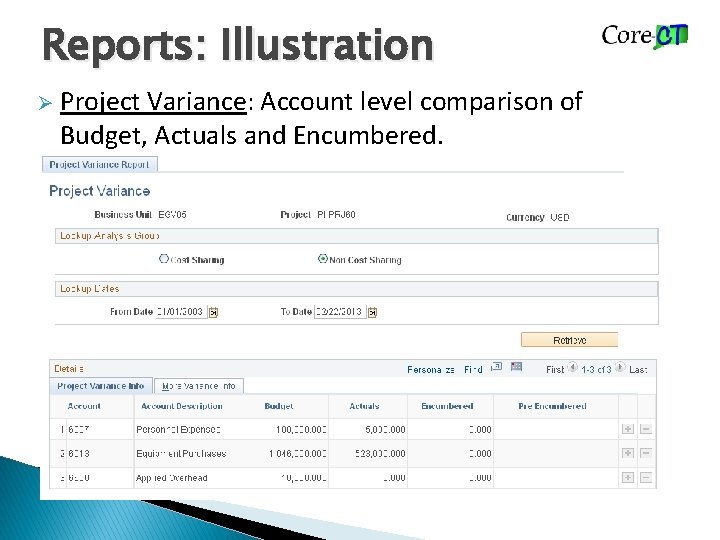720x540 pixels.
Task: Switch to Project Variance Info tab
Action: pos(101,386)
